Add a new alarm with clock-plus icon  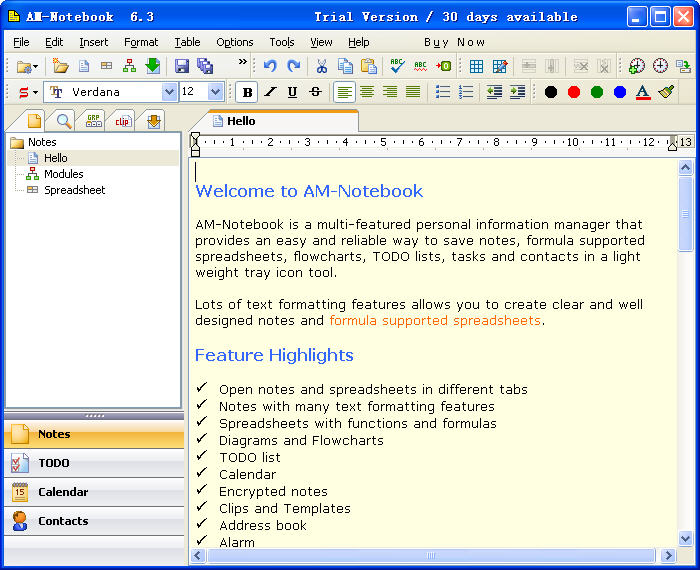click(637, 66)
